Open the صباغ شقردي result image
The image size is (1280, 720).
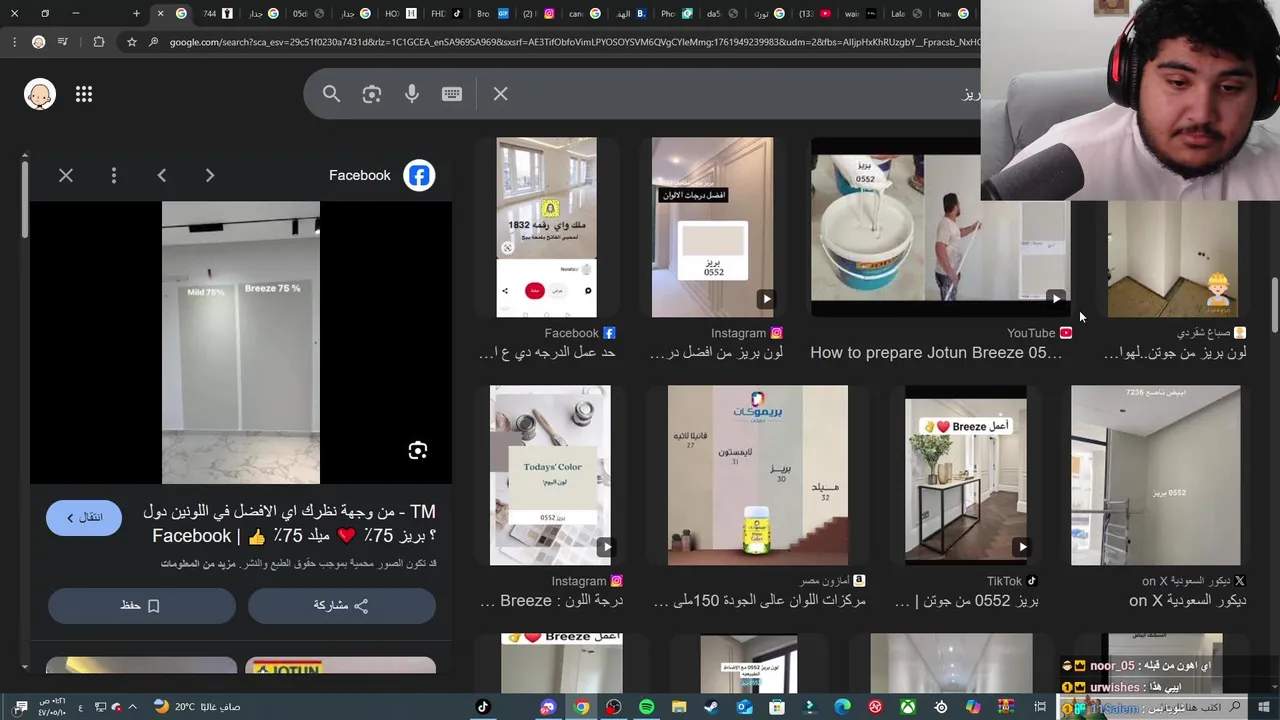click(x=1172, y=258)
